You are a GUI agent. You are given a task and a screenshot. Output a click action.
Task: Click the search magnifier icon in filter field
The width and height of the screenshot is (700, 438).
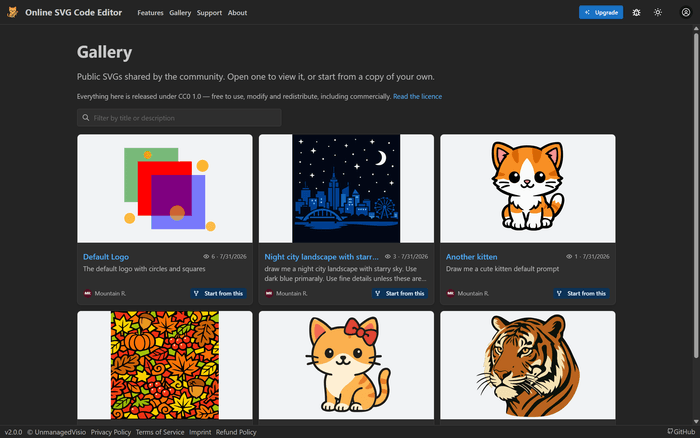coord(86,118)
